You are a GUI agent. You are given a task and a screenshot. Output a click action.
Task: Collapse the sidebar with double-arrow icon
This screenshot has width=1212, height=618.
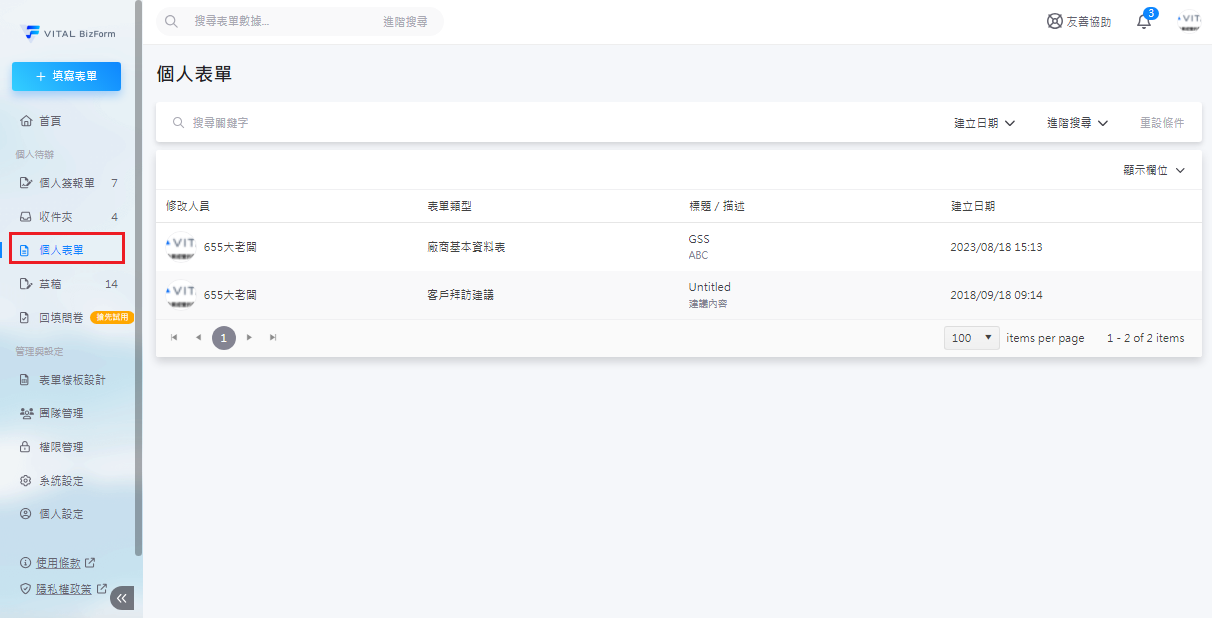coord(122,598)
